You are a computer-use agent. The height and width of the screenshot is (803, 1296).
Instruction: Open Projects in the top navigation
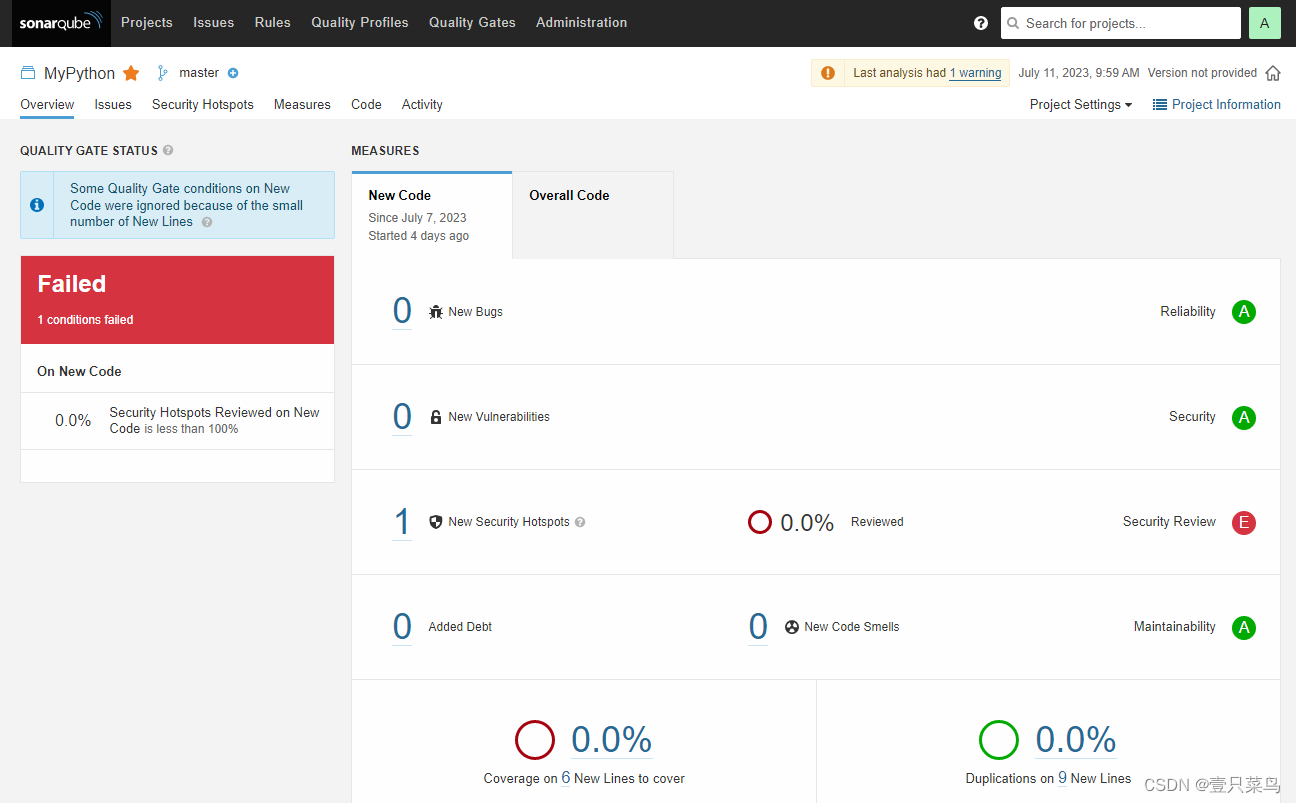(147, 22)
